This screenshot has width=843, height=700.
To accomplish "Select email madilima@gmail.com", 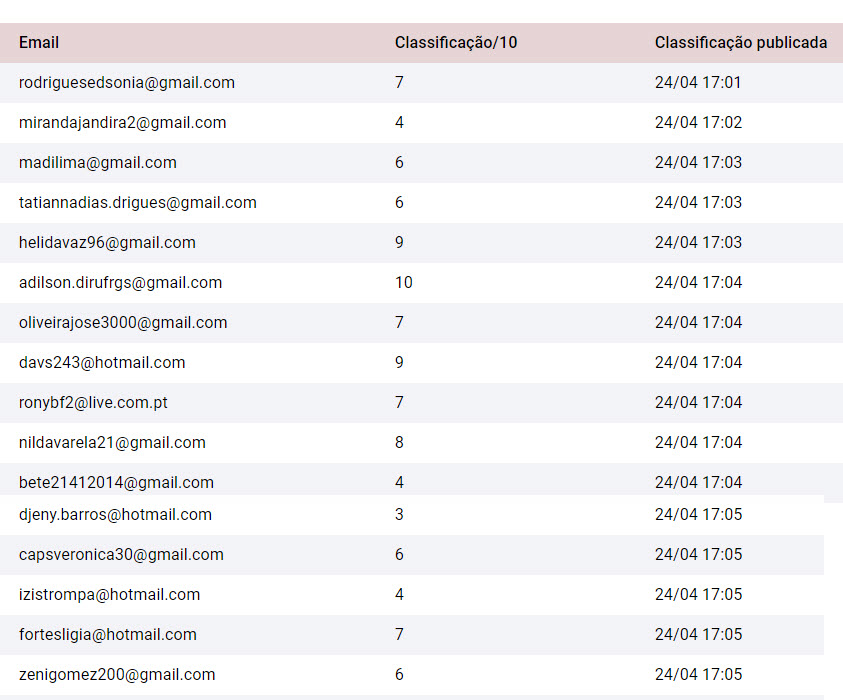I will [x=98, y=162].
